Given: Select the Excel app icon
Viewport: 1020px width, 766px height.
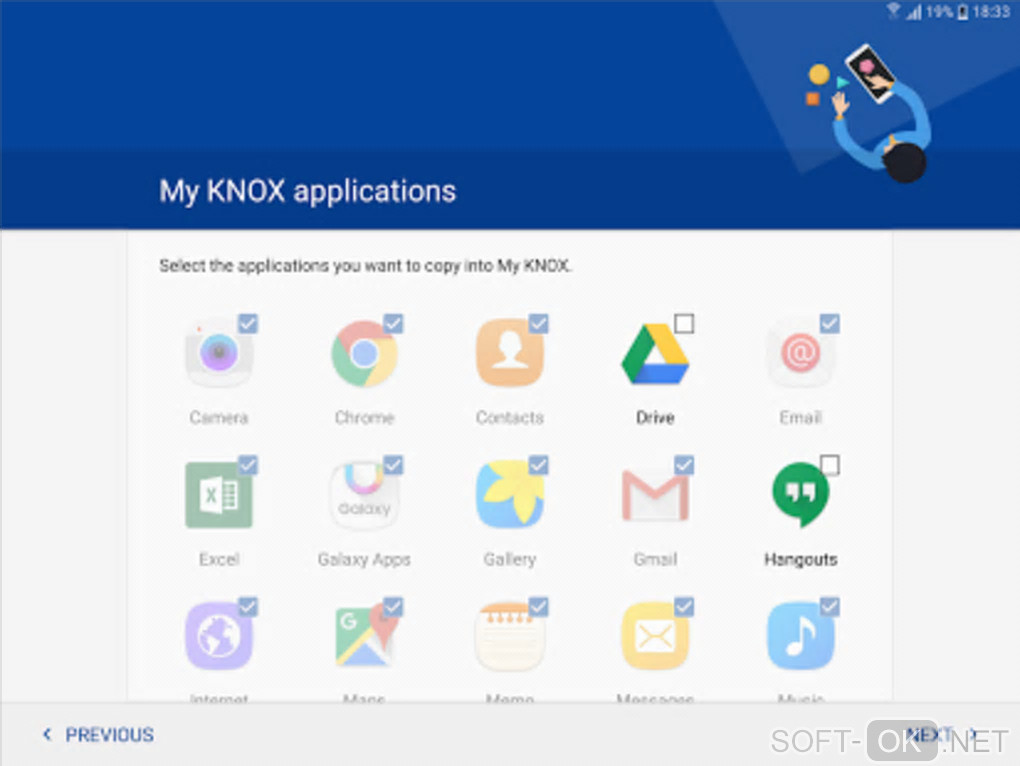Looking at the screenshot, I should click(219, 495).
